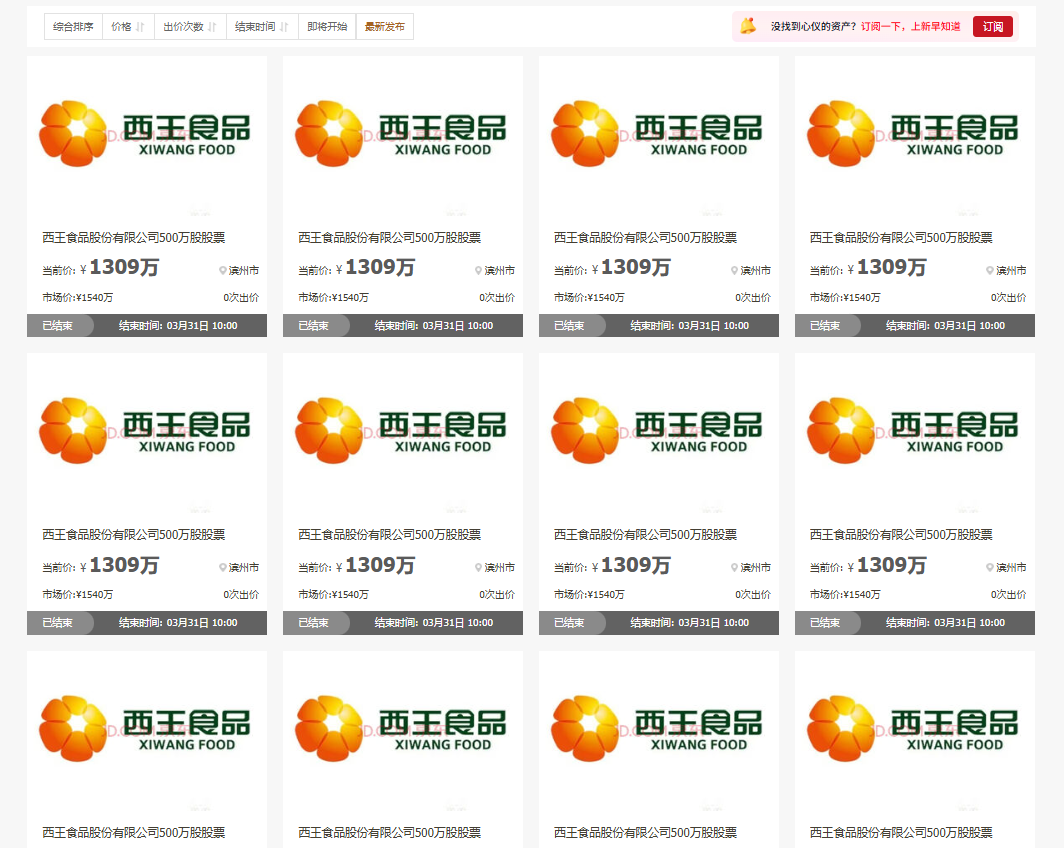The height and width of the screenshot is (848, 1064).
Task: Click the flower logo in top-right card
Action: 841,133
